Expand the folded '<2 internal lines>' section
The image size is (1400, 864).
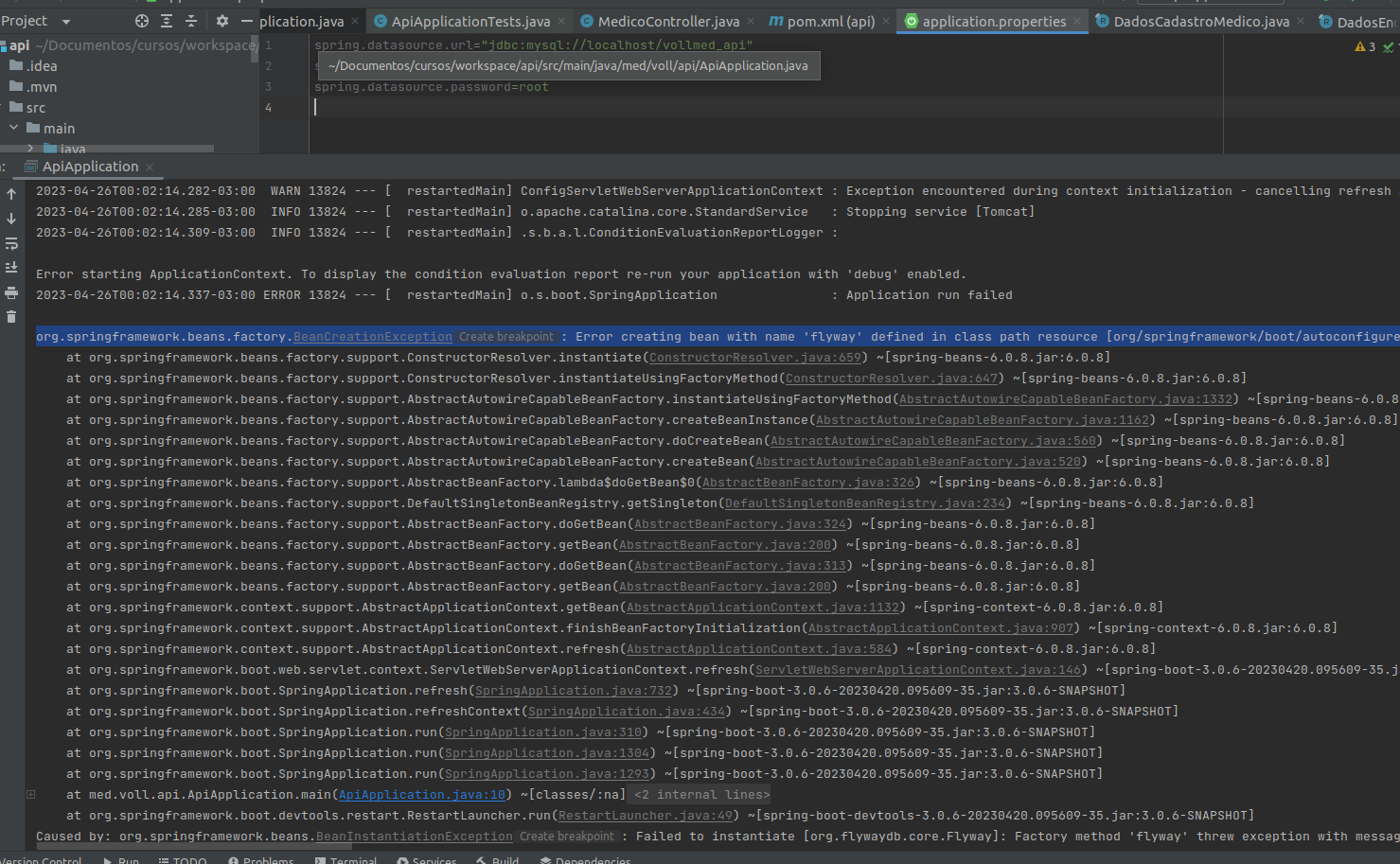click(x=701, y=795)
